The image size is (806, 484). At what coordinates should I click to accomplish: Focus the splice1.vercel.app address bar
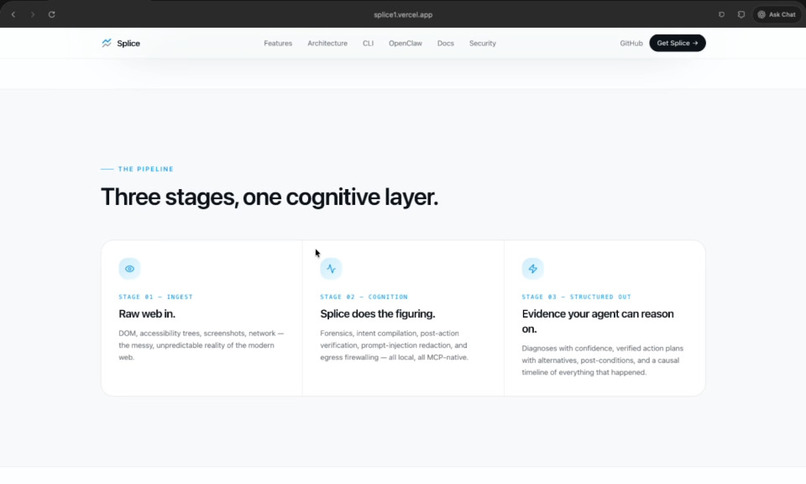click(403, 14)
